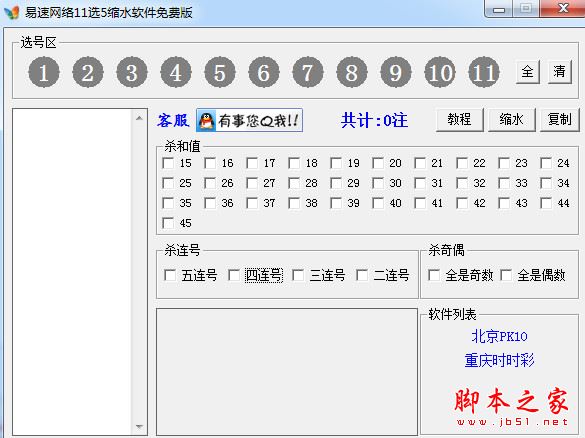This screenshot has height=438, width=585.
Task: Click results list scrollbar down arrow
Action: pos(139,426)
